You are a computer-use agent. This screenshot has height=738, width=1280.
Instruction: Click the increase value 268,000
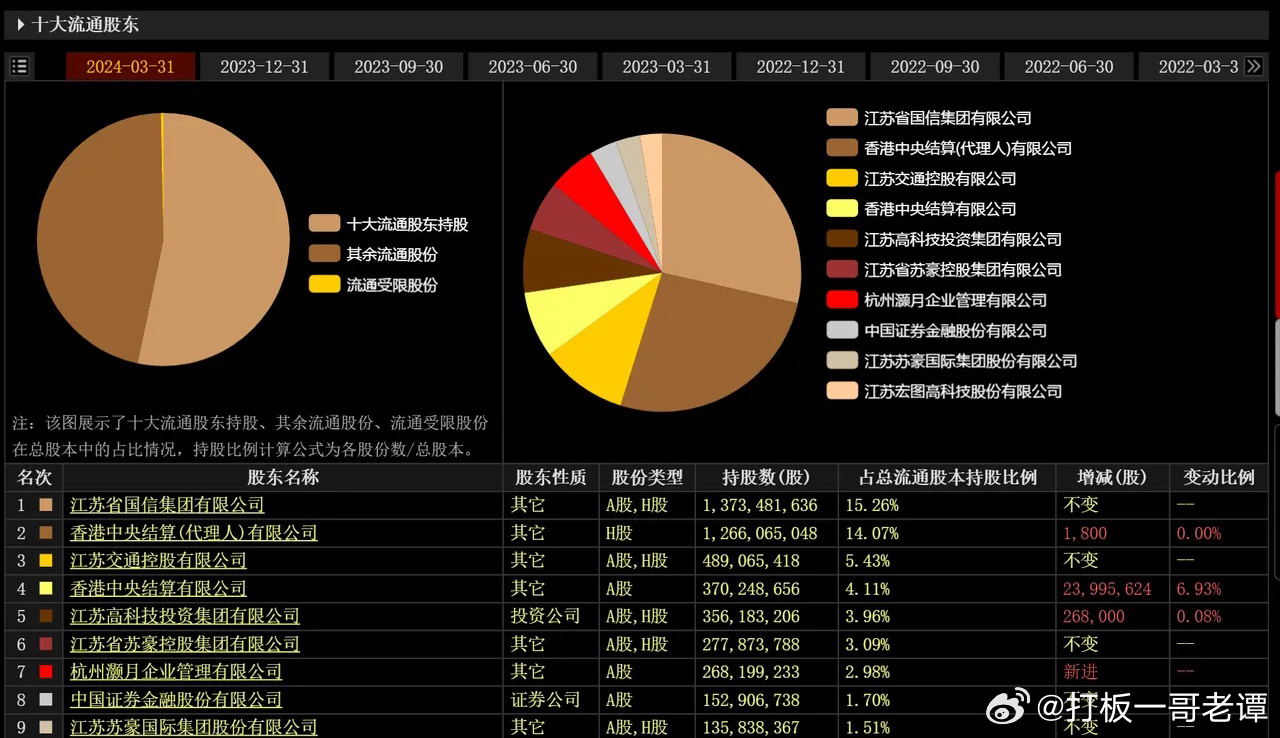1094,617
